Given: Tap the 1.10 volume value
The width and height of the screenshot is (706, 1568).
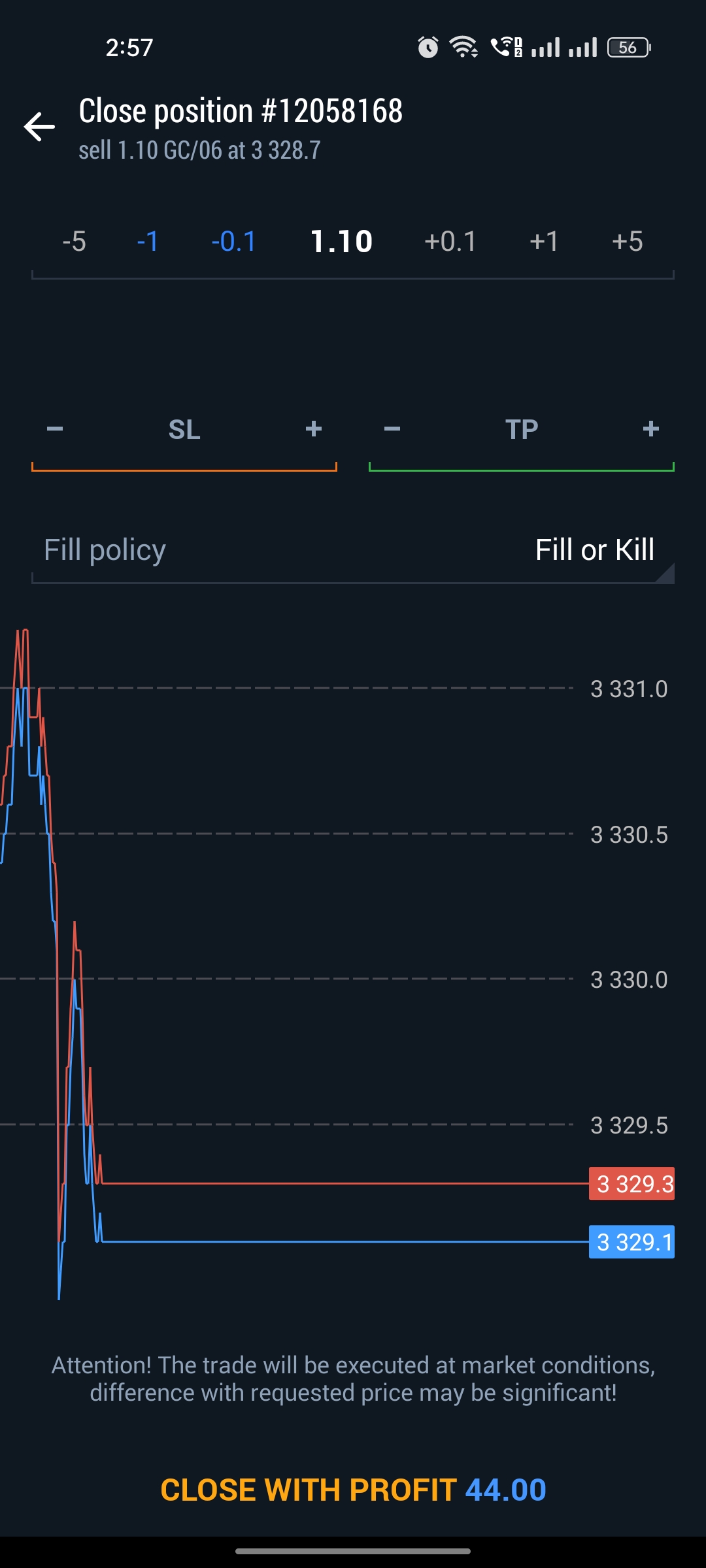Looking at the screenshot, I should (341, 242).
